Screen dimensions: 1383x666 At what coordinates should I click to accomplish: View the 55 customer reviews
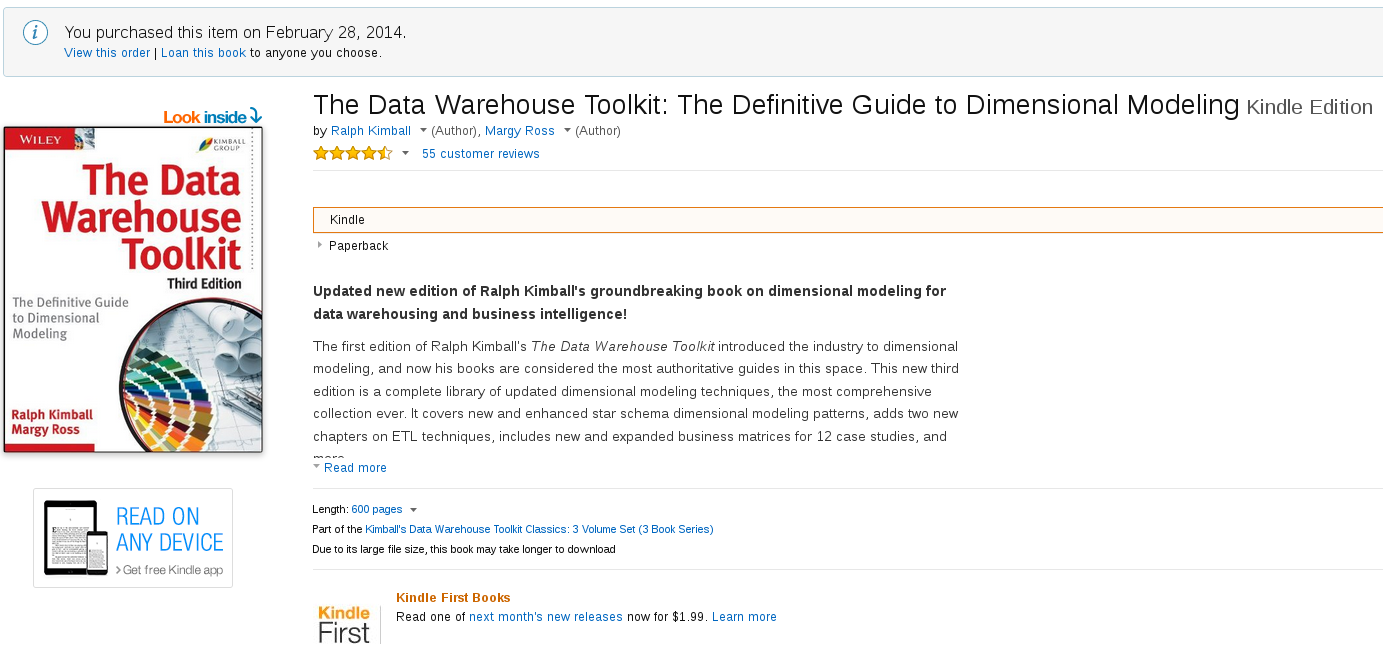click(x=481, y=154)
